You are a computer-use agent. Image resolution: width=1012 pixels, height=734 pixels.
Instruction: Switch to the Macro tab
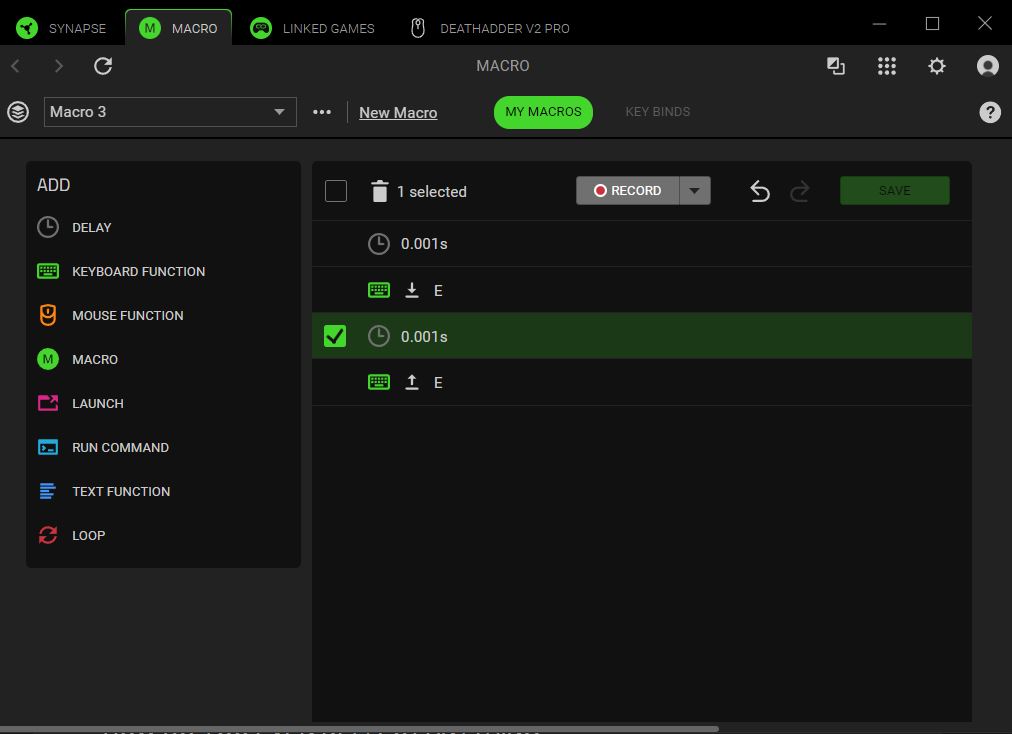tap(179, 28)
